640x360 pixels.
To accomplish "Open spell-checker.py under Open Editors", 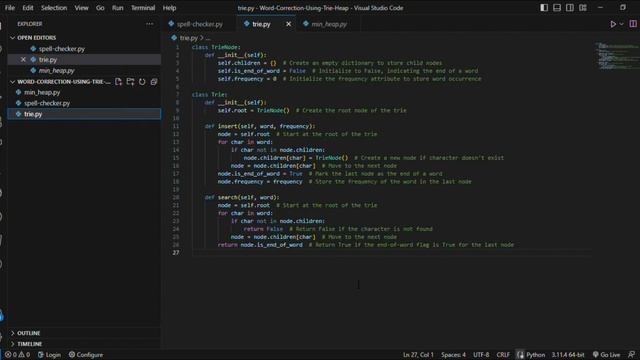I will pos(84,49).
